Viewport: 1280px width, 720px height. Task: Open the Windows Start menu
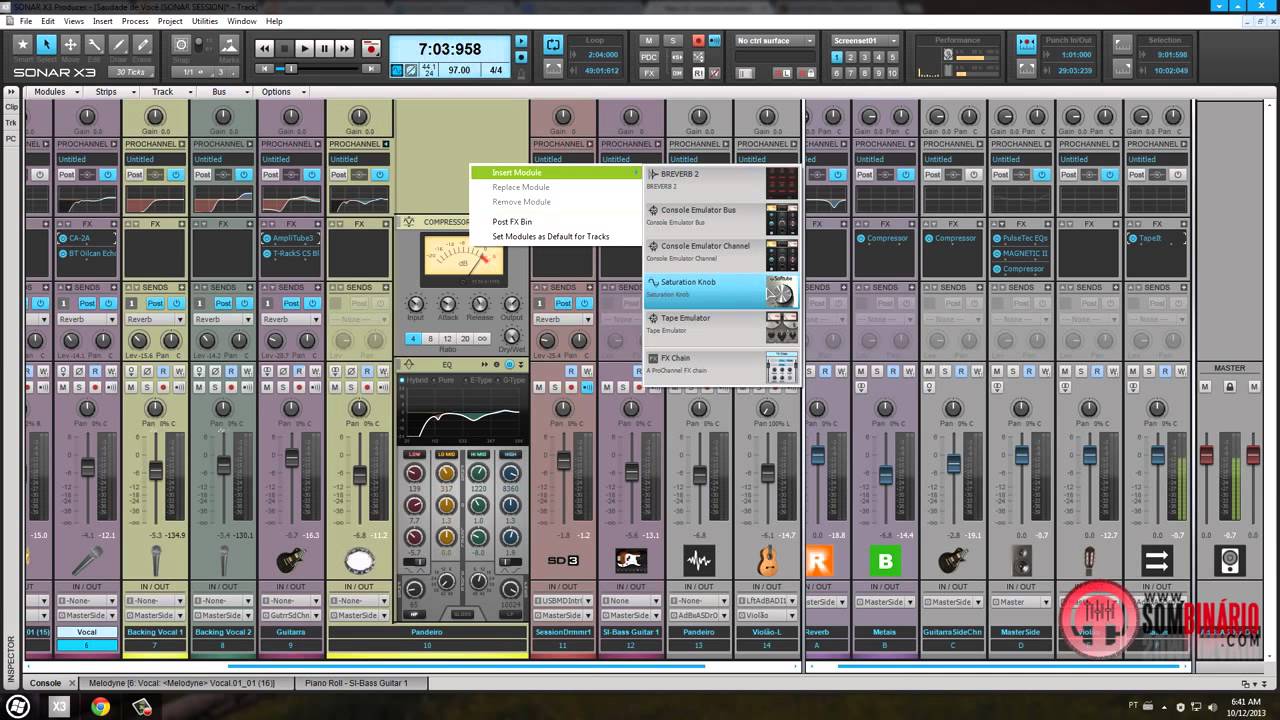point(17,706)
